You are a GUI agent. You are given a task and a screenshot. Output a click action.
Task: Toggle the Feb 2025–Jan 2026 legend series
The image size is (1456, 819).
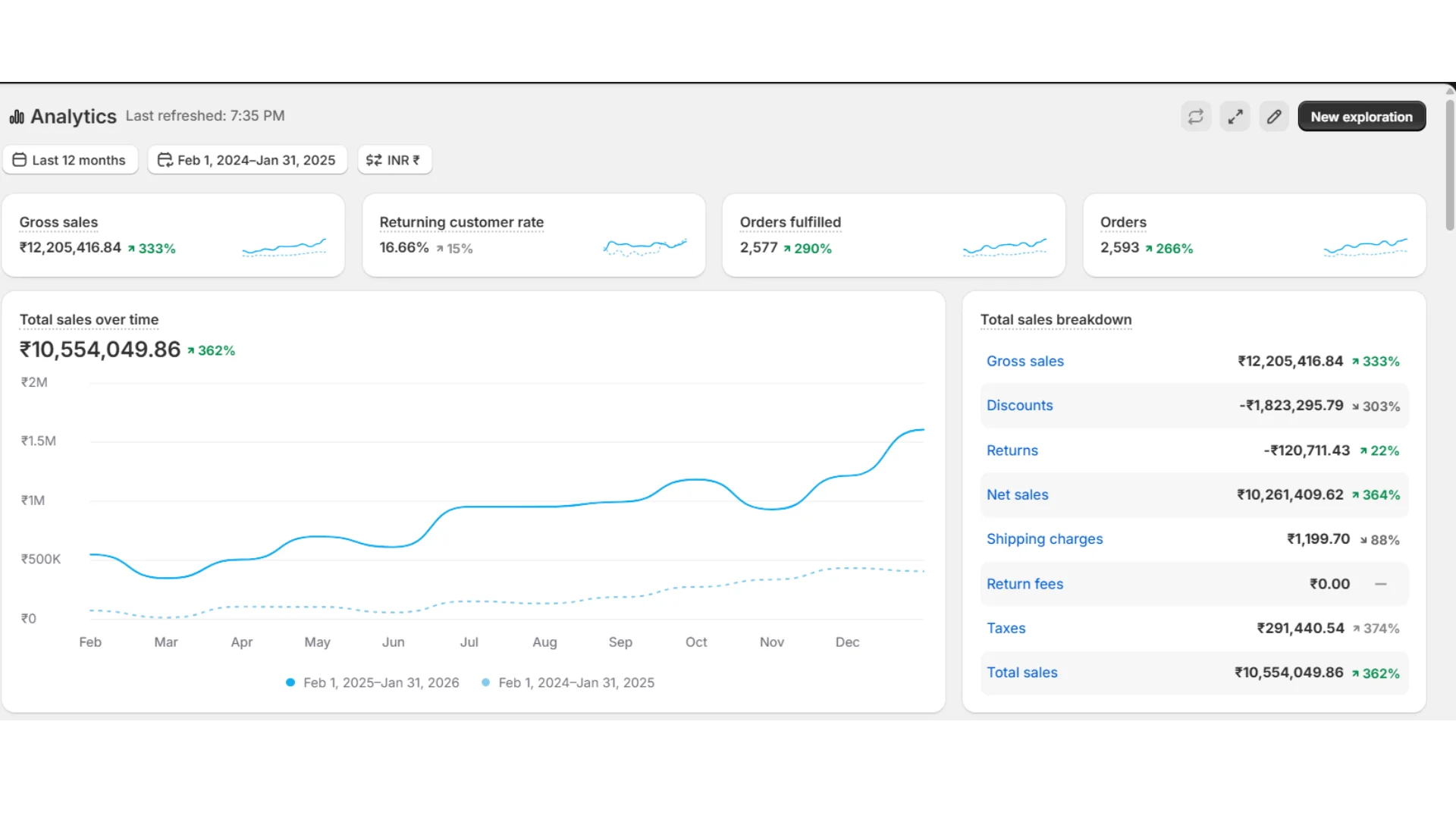pyautogui.click(x=372, y=682)
